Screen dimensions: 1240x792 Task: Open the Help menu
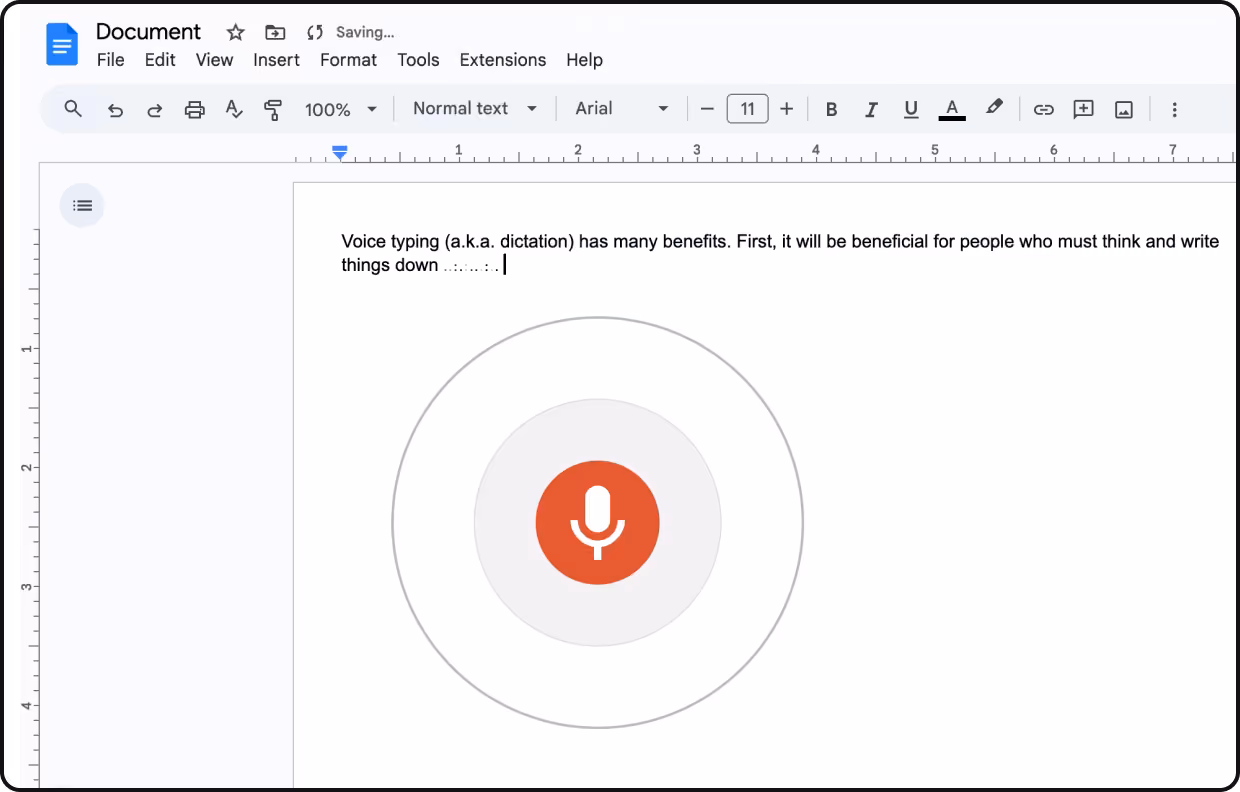click(584, 60)
